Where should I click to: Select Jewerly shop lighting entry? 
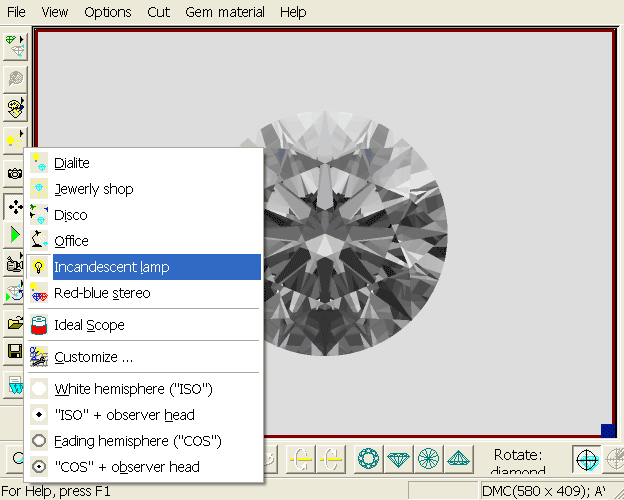coord(93,189)
